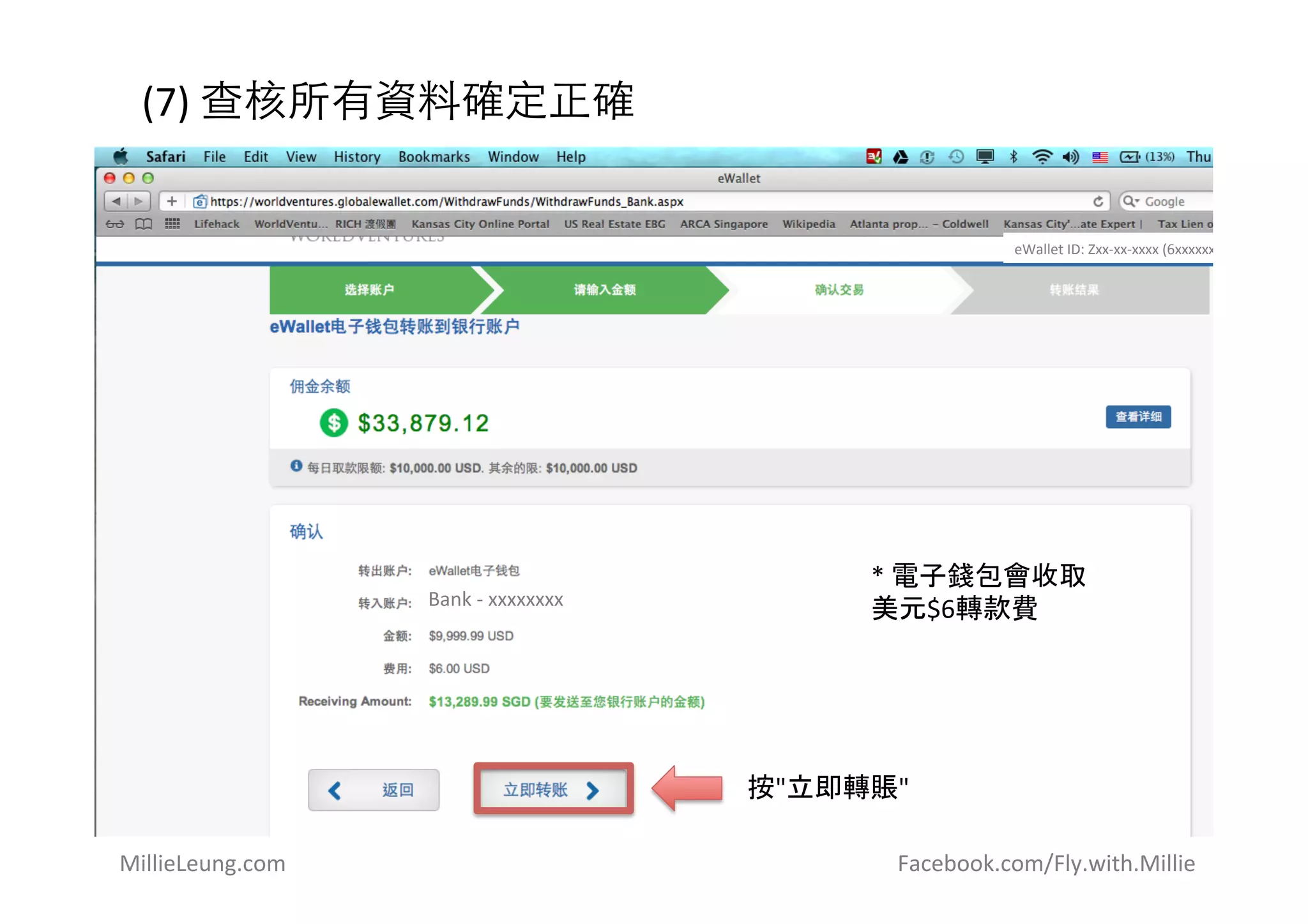Open the Wi-Fi status menu
Viewport: 1308px width, 924px height.
1042,156
